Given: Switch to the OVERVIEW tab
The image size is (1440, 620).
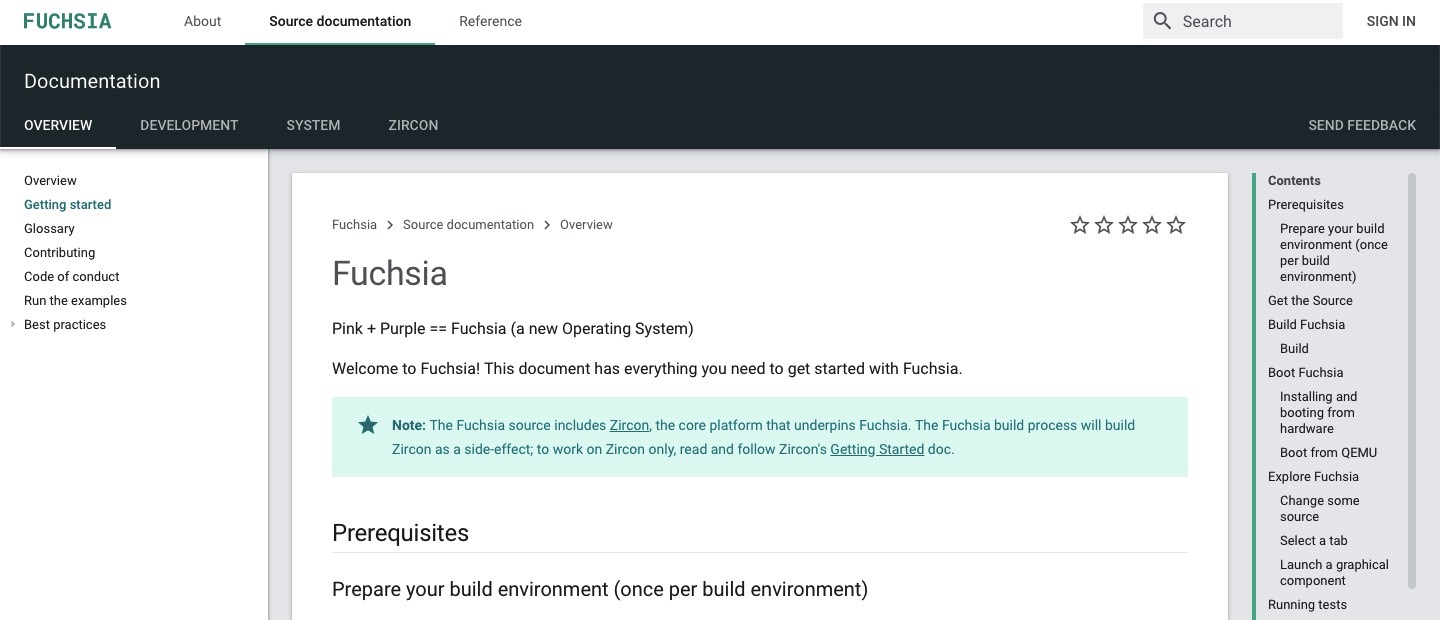Looking at the screenshot, I should (x=58, y=125).
